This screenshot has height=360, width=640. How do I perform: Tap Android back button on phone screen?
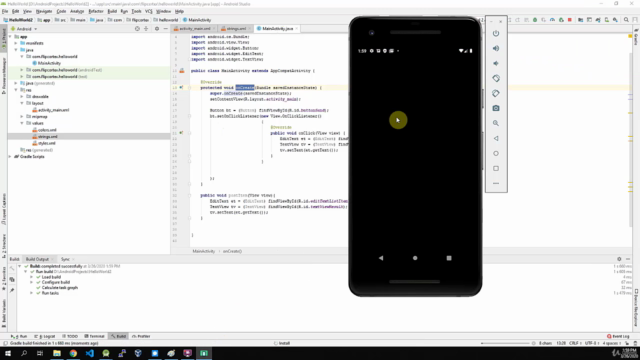(381, 258)
